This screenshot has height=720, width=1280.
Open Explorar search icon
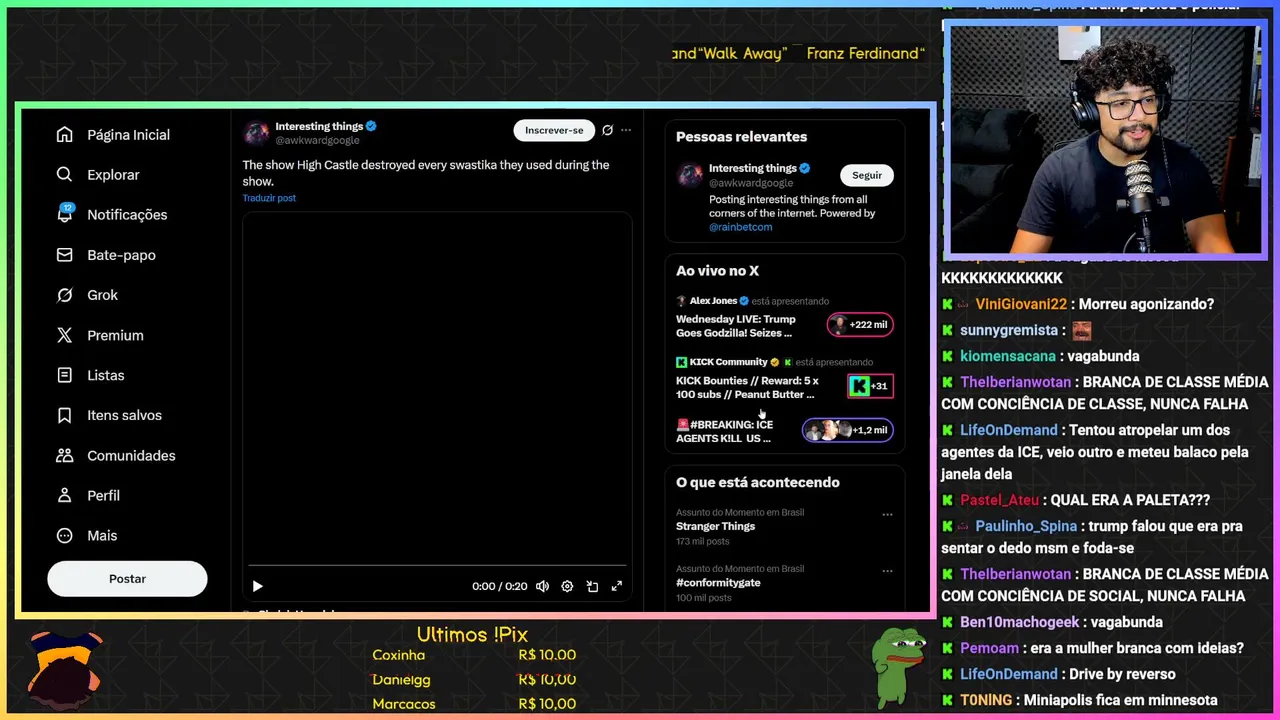click(65, 175)
